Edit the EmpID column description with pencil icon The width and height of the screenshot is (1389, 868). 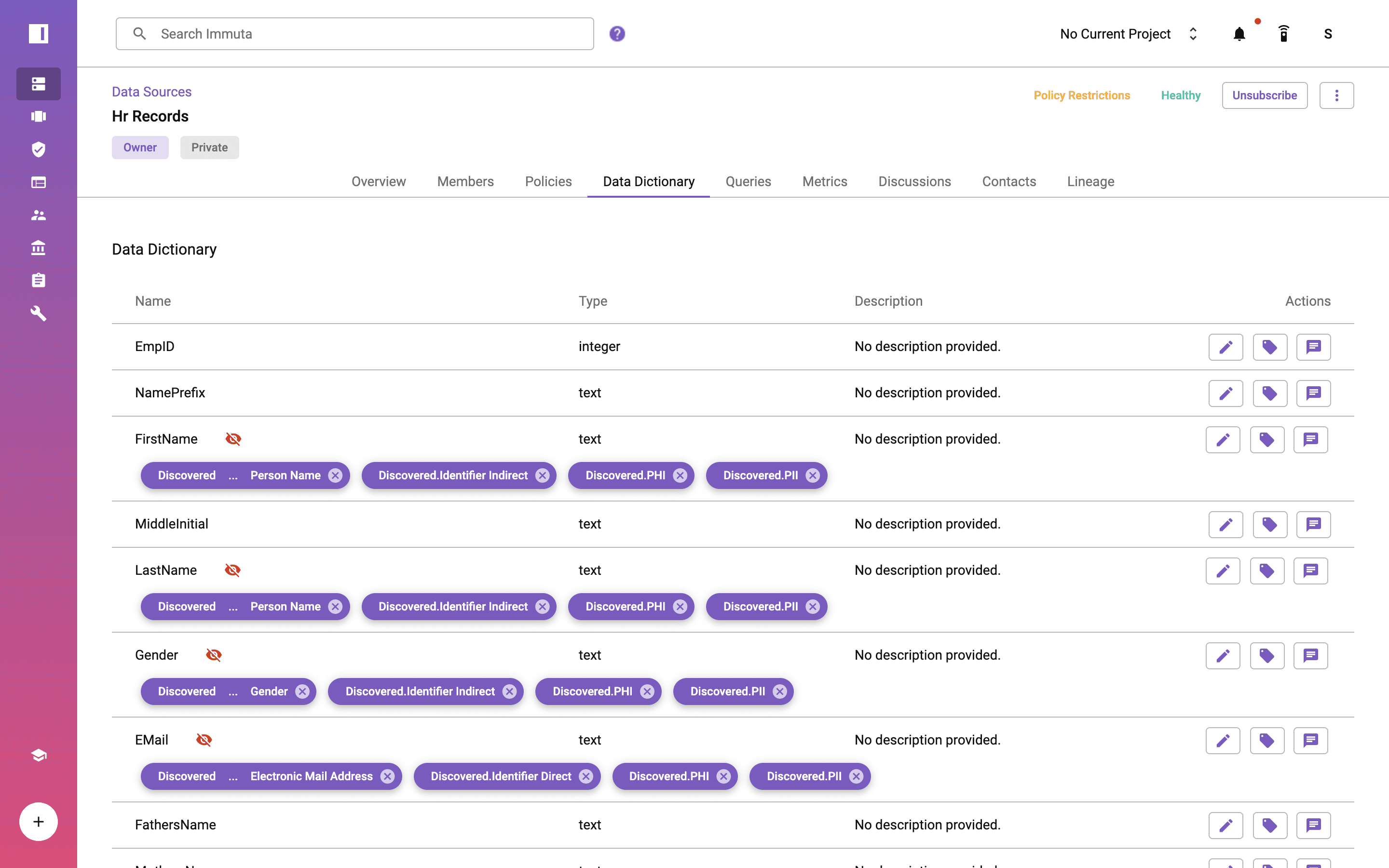pyautogui.click(x=1226, y=347)
